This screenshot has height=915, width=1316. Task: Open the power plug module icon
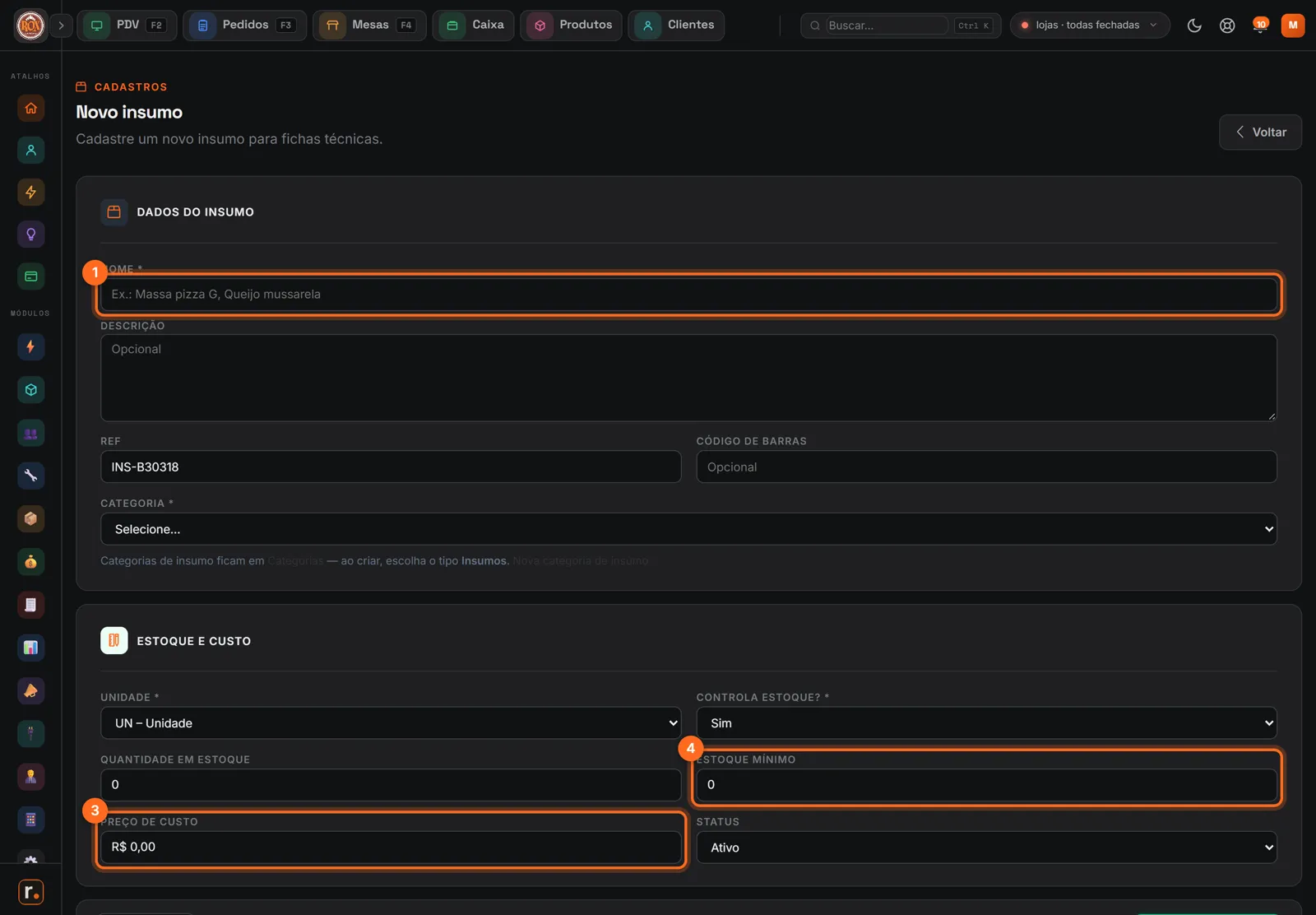pyautogui.click(x=30, y=733)
